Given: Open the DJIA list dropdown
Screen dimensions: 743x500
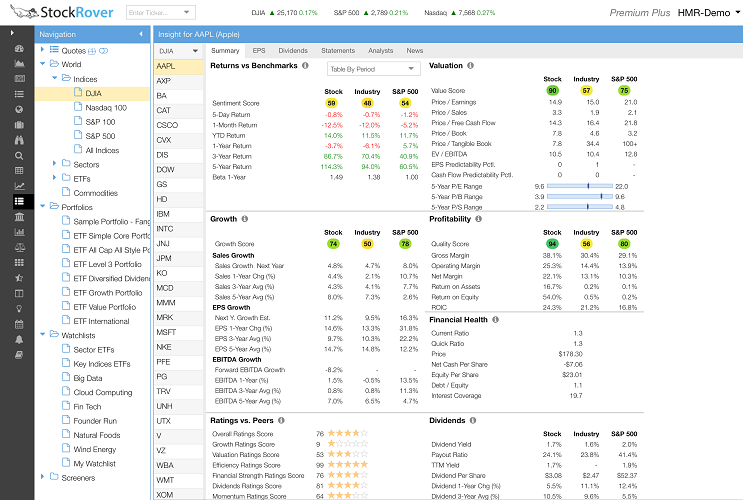Looking at the screenshot, I should [177, 50].
